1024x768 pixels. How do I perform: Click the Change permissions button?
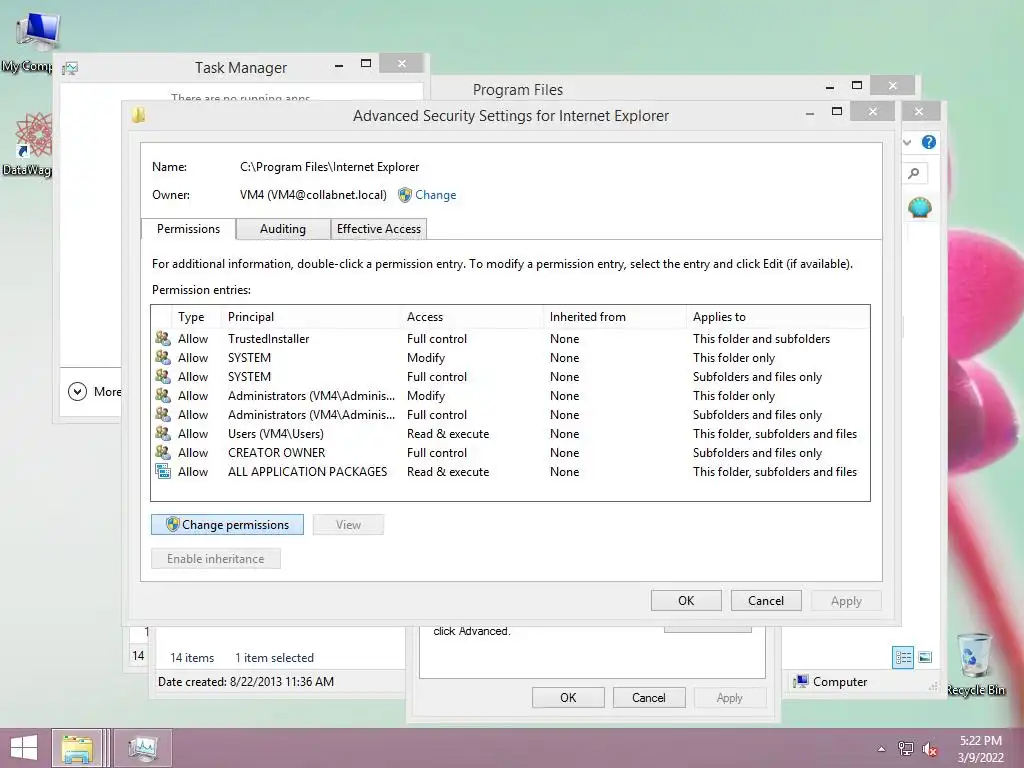coord(227,524)
